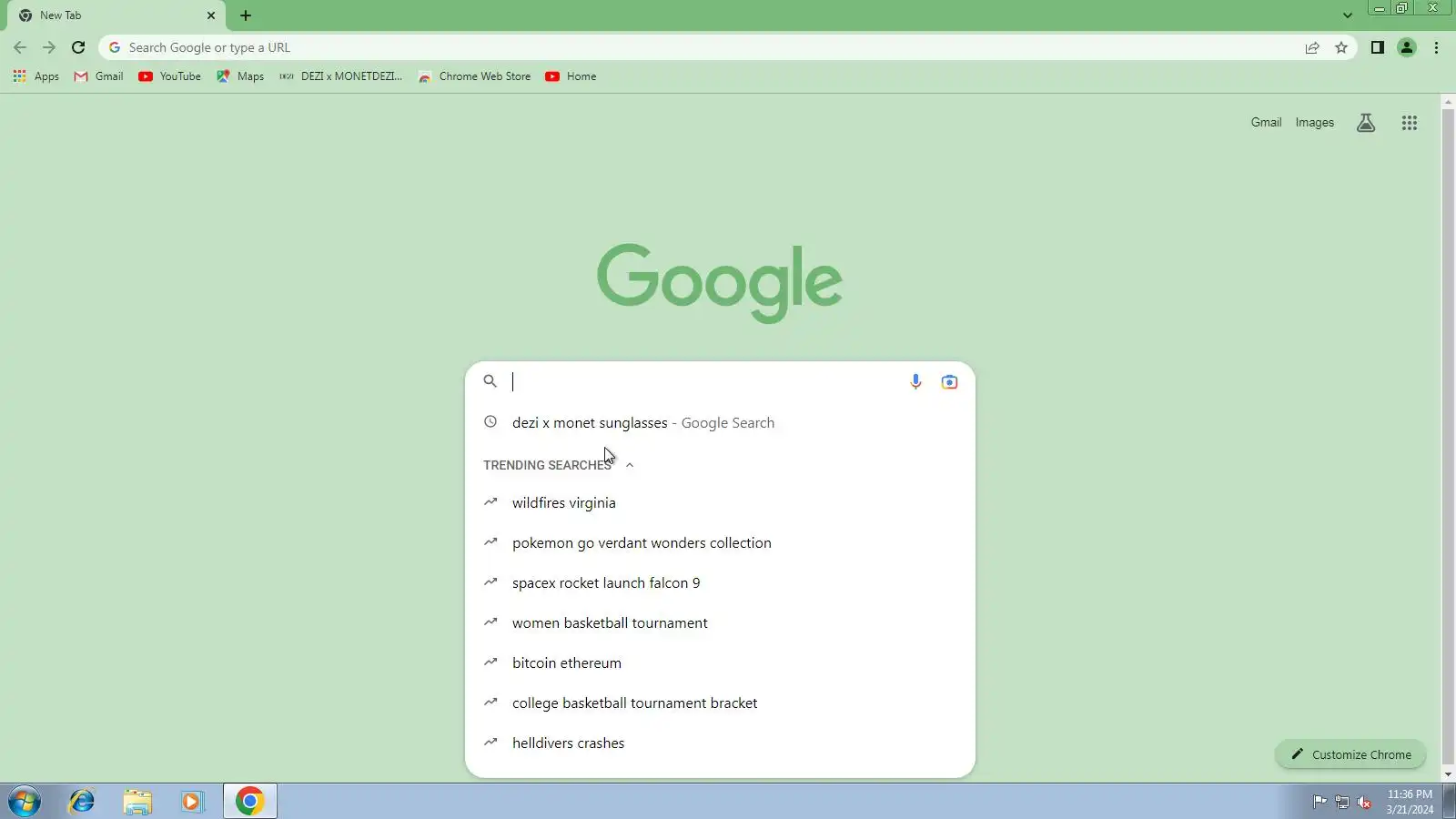Start a voice search with the microphone
1456x819 pixels.
point(915,381)
